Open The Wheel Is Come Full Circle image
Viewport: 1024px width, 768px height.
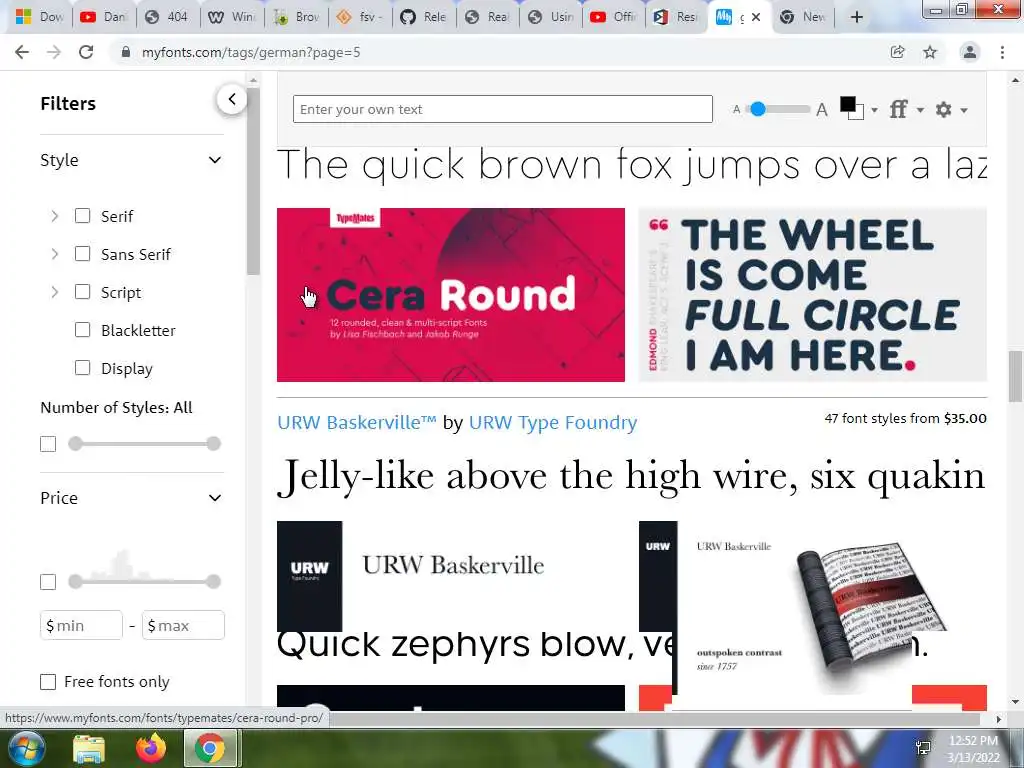pos(812,295)
